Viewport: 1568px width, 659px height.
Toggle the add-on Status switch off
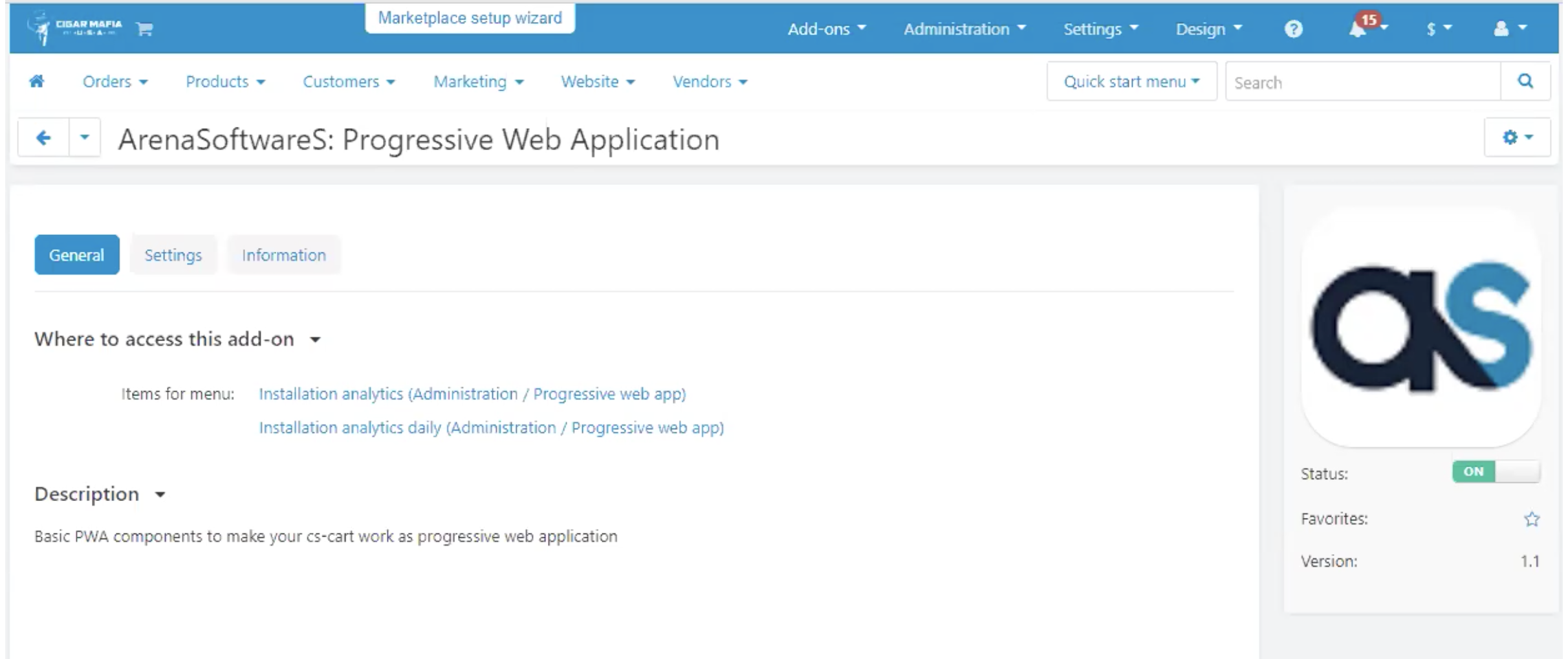coord(1496,471)
